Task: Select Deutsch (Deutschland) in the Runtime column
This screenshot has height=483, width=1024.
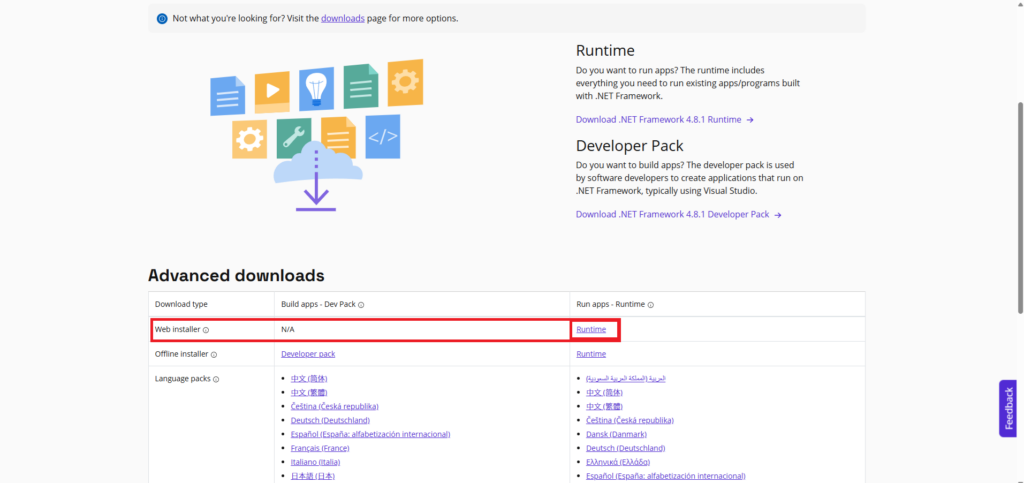Action: click(626, 448)
